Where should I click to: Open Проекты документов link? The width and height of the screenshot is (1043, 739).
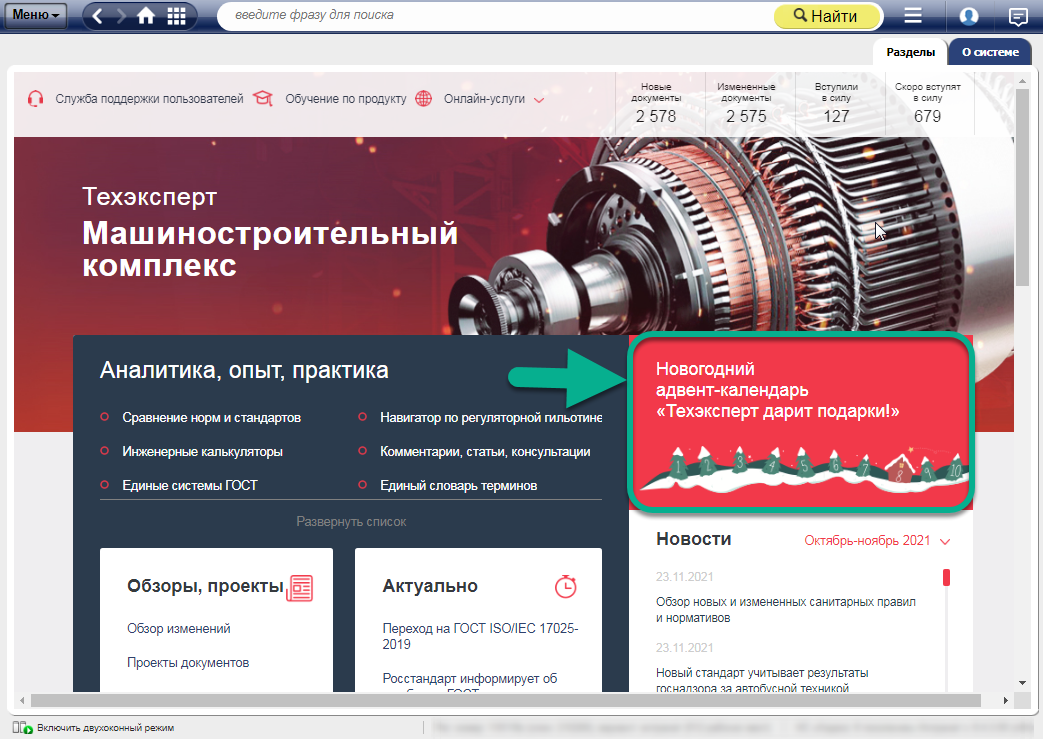click(x=188, y=663)
